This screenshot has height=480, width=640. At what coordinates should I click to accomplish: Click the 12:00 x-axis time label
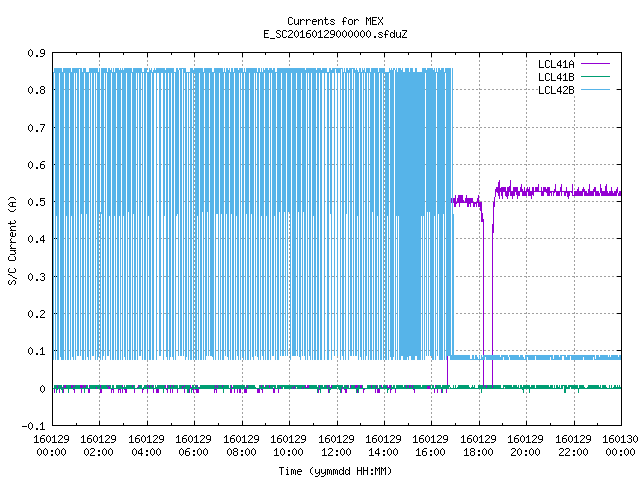336,452
